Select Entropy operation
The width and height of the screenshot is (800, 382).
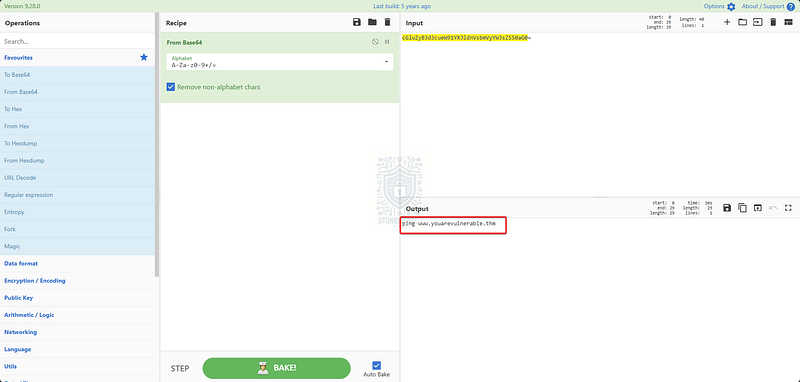[78, 212]
